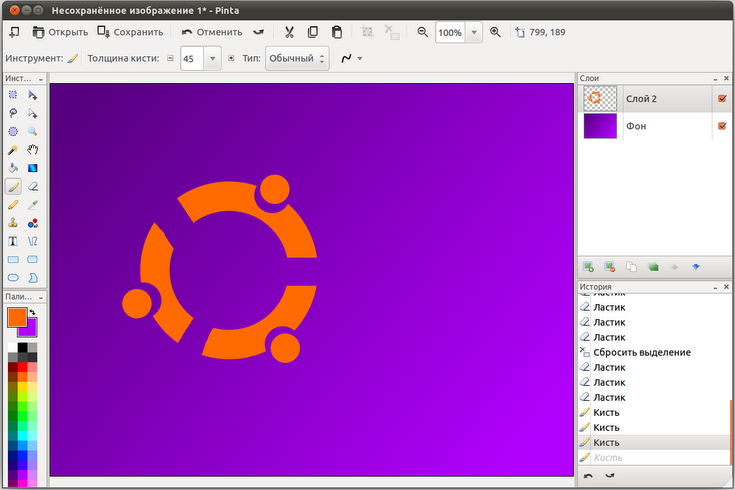This screenshot has width=735, height=490.
Task: Select the Paintbrush tool in toolbox
Action: tap(14, 186)
